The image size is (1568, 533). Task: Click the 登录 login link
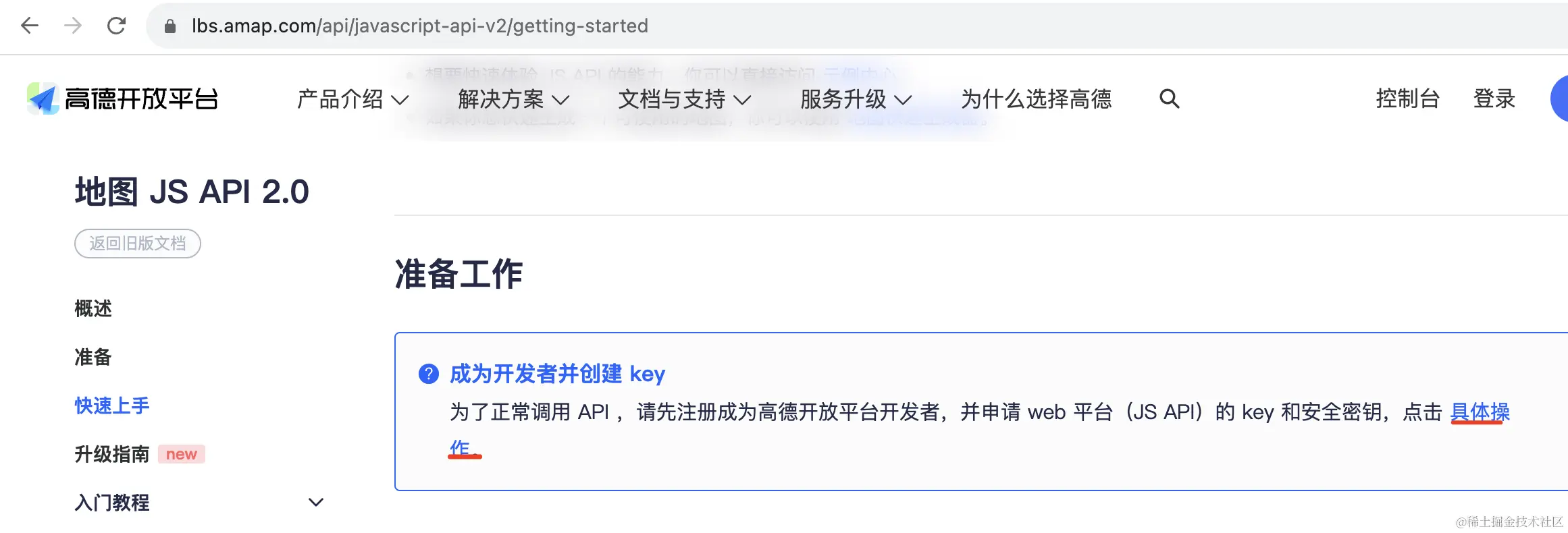point(1494,99)
